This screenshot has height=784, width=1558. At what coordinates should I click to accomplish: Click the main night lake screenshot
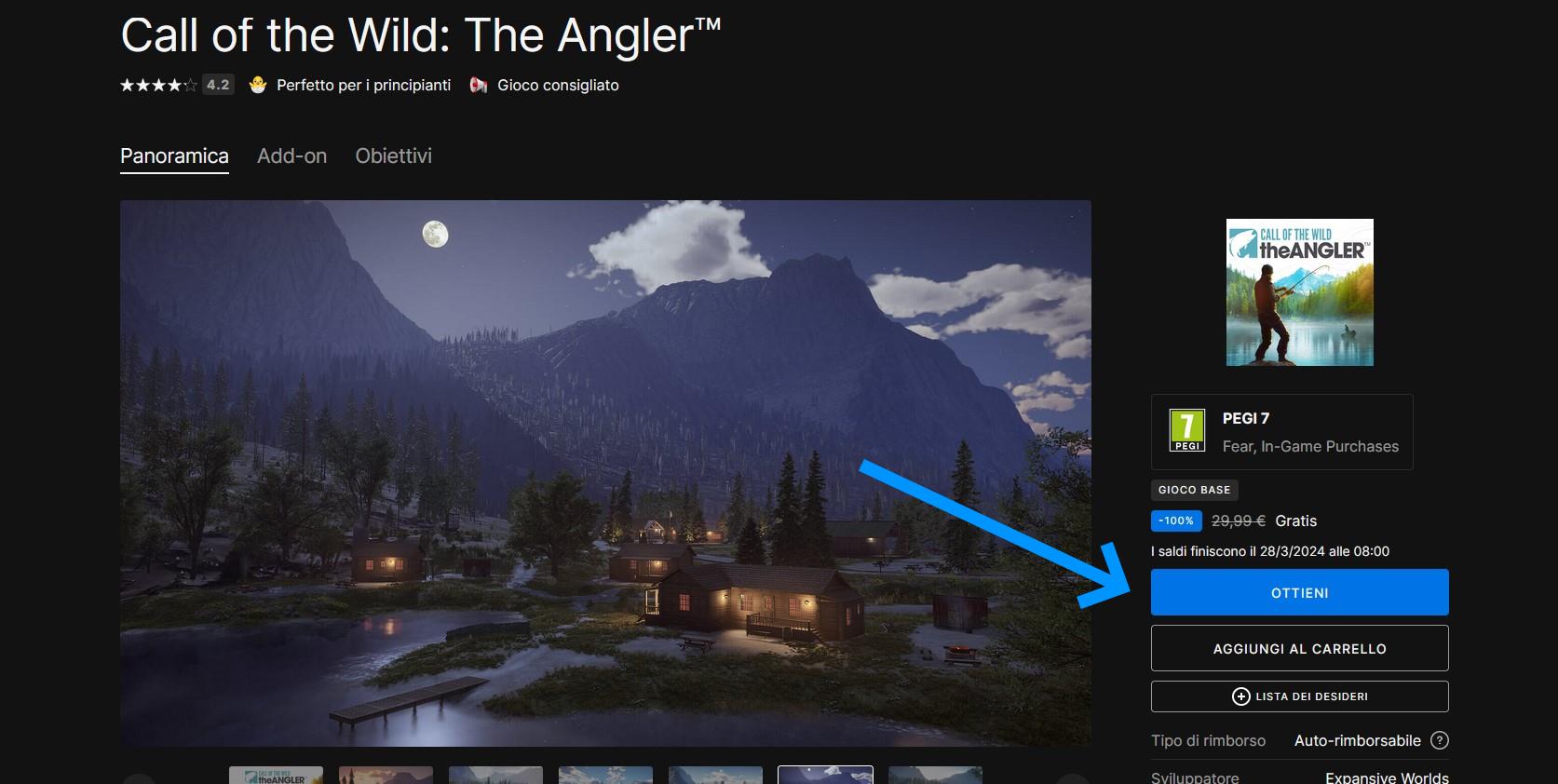(x=605, y=473)
